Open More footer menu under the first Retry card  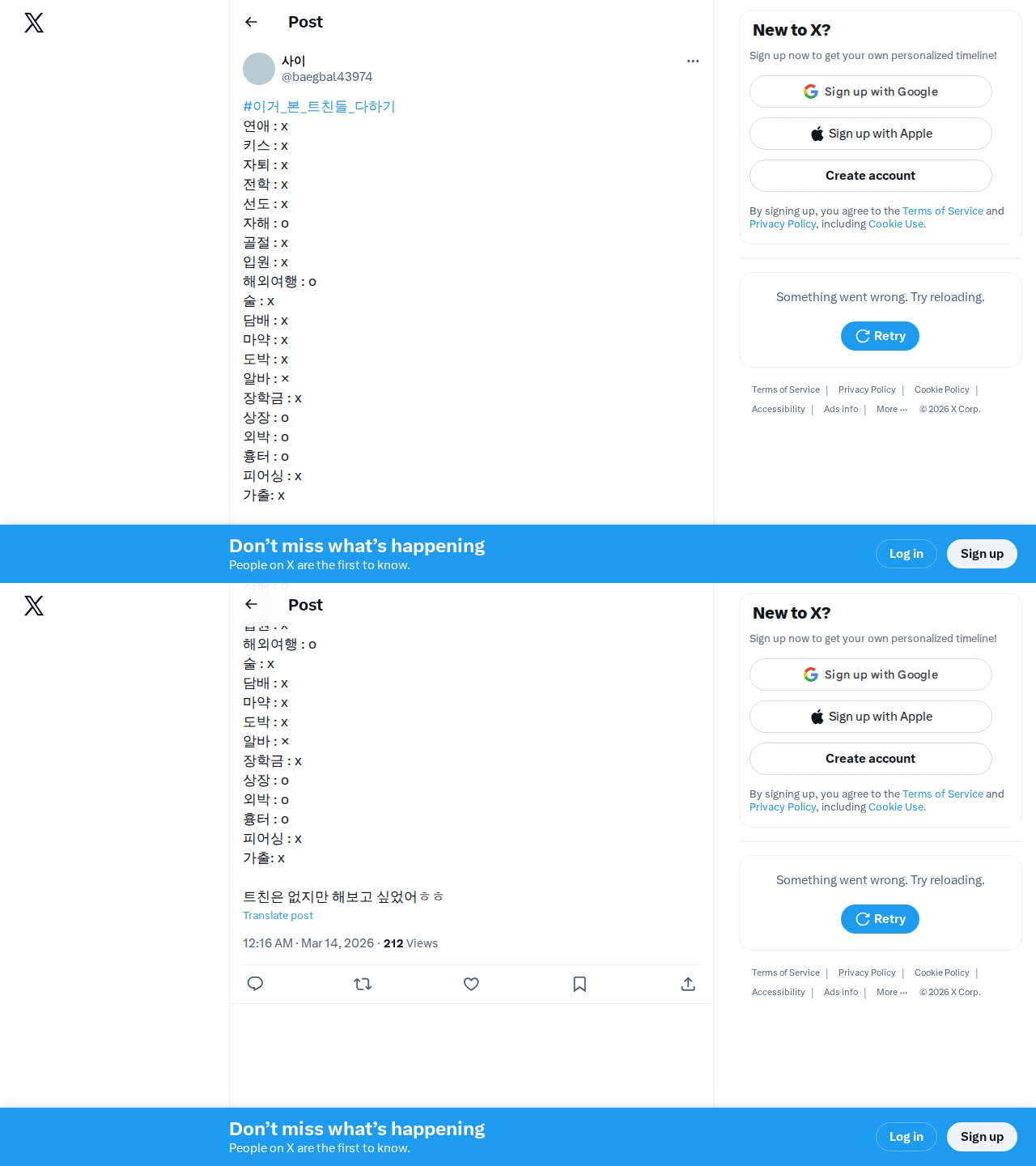click(892, 409)
